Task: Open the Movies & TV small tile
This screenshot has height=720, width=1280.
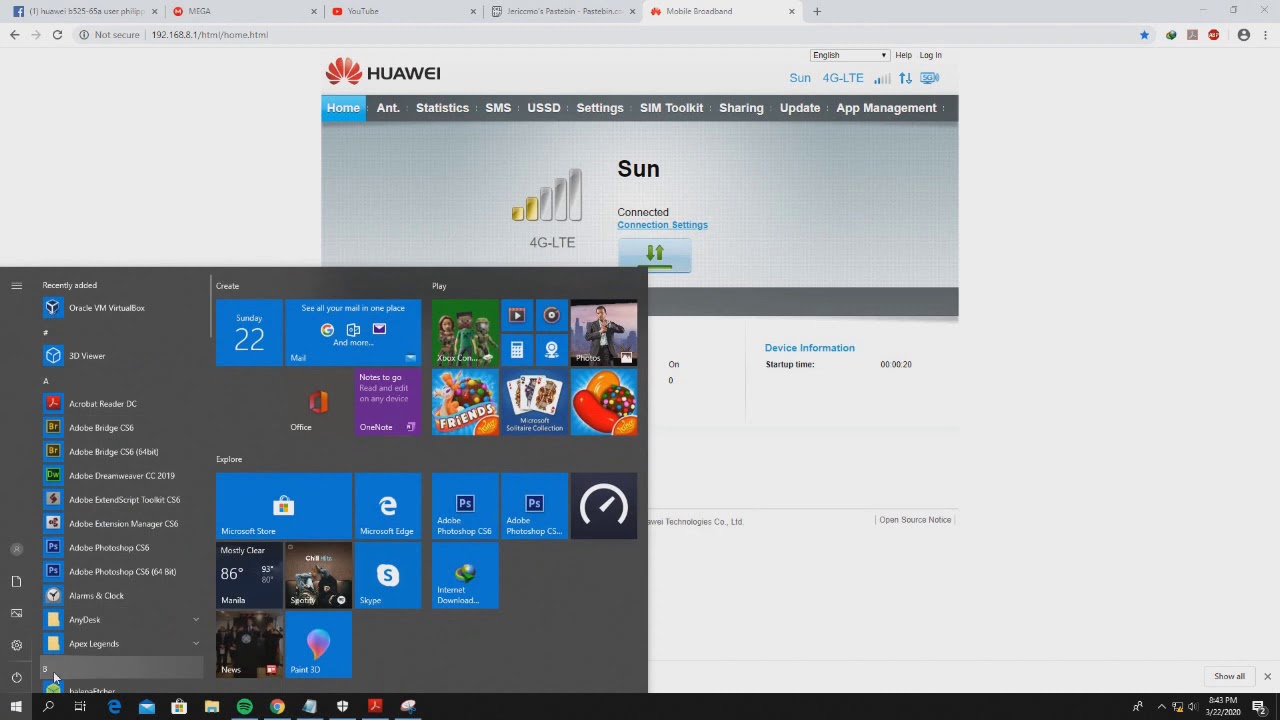Action: pyautogui.click(x=517, y=316)
